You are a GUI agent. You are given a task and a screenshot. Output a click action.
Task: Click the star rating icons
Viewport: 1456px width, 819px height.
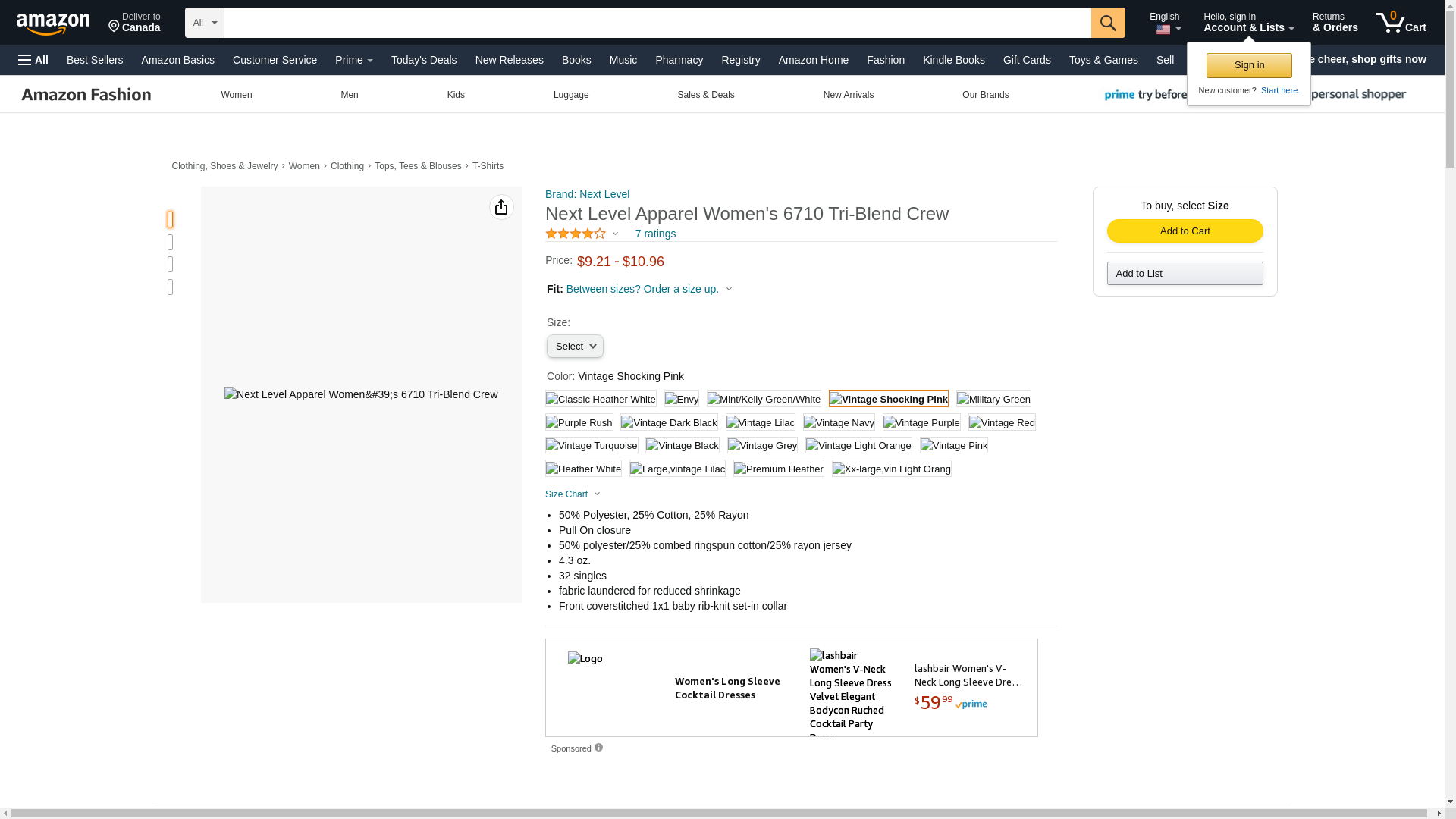point(576,234)
